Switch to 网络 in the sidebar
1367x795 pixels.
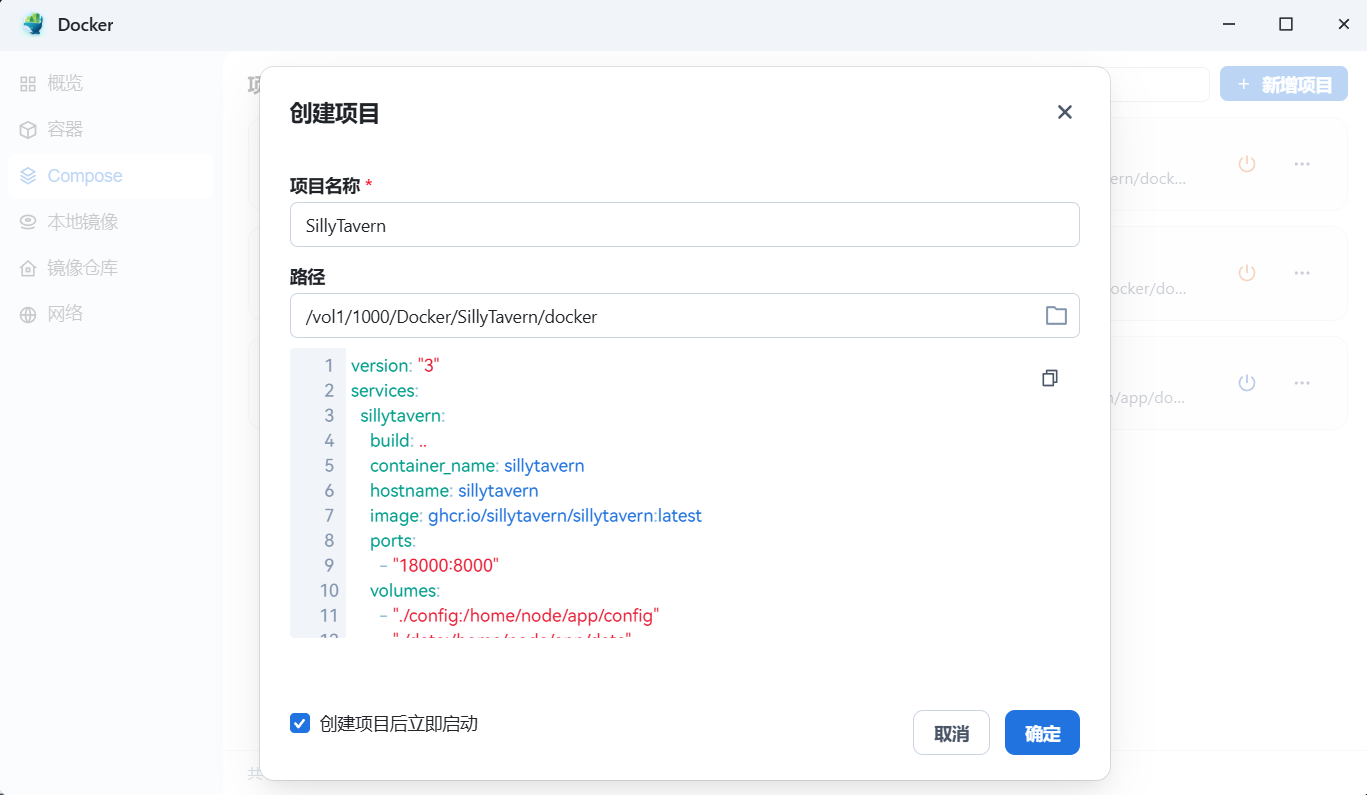coord(110,314)
